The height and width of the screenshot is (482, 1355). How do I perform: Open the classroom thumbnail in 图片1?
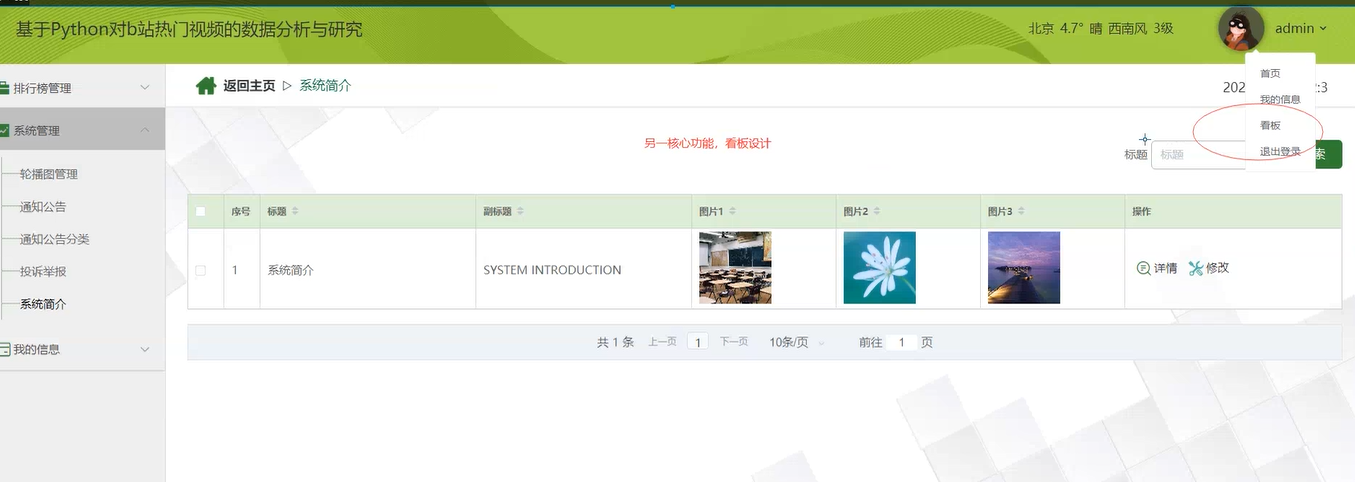(x=735, y=267)
